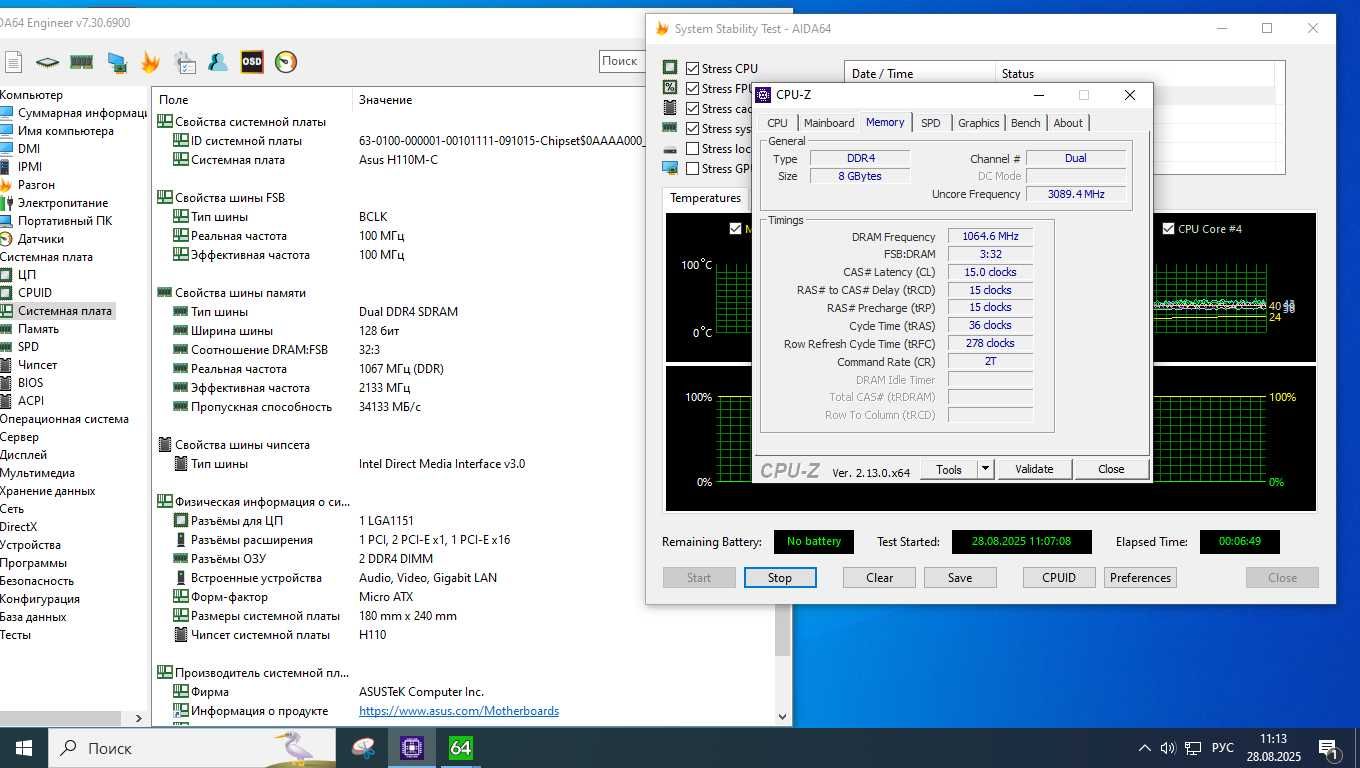
Task: Open BIOS node in sidebar tree
Action: pos(30,383)
